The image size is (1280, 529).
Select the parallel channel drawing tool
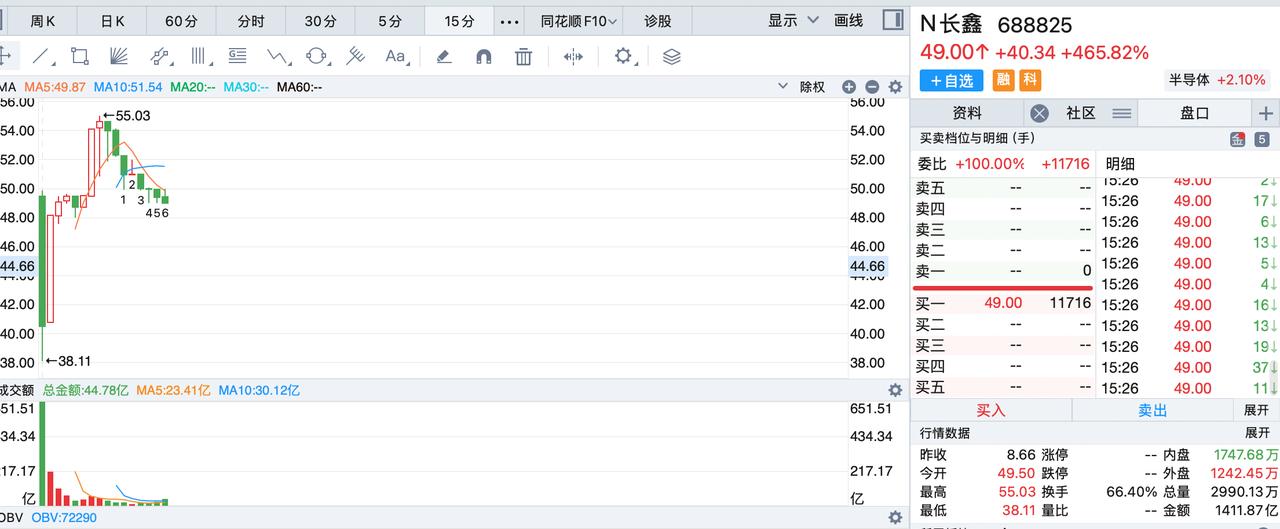point(160,56)
